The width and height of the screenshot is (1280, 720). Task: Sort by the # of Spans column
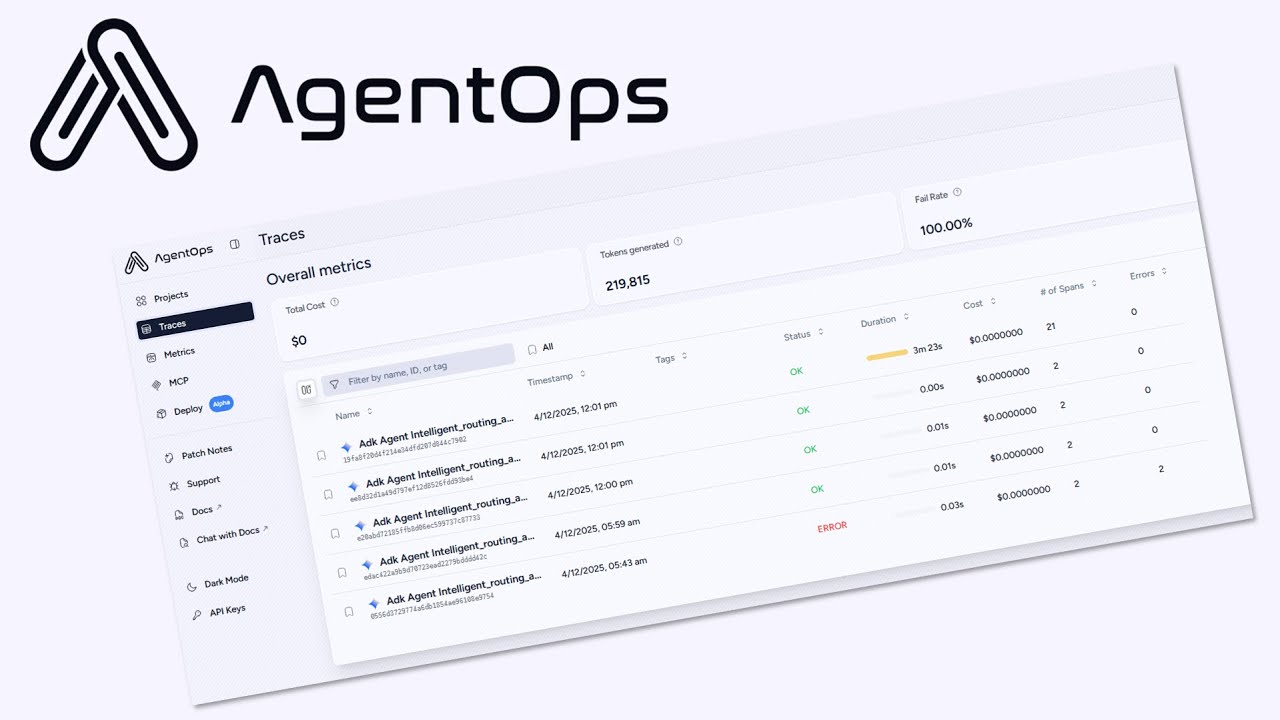tap(1067, 287)
